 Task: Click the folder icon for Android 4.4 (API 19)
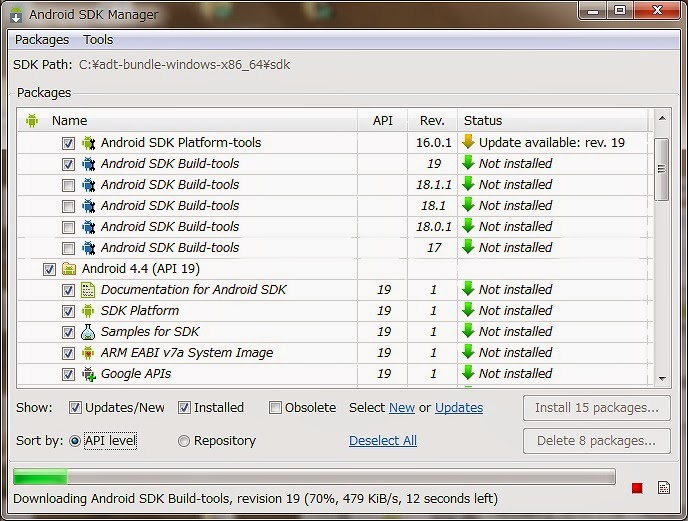pos(69,269)
